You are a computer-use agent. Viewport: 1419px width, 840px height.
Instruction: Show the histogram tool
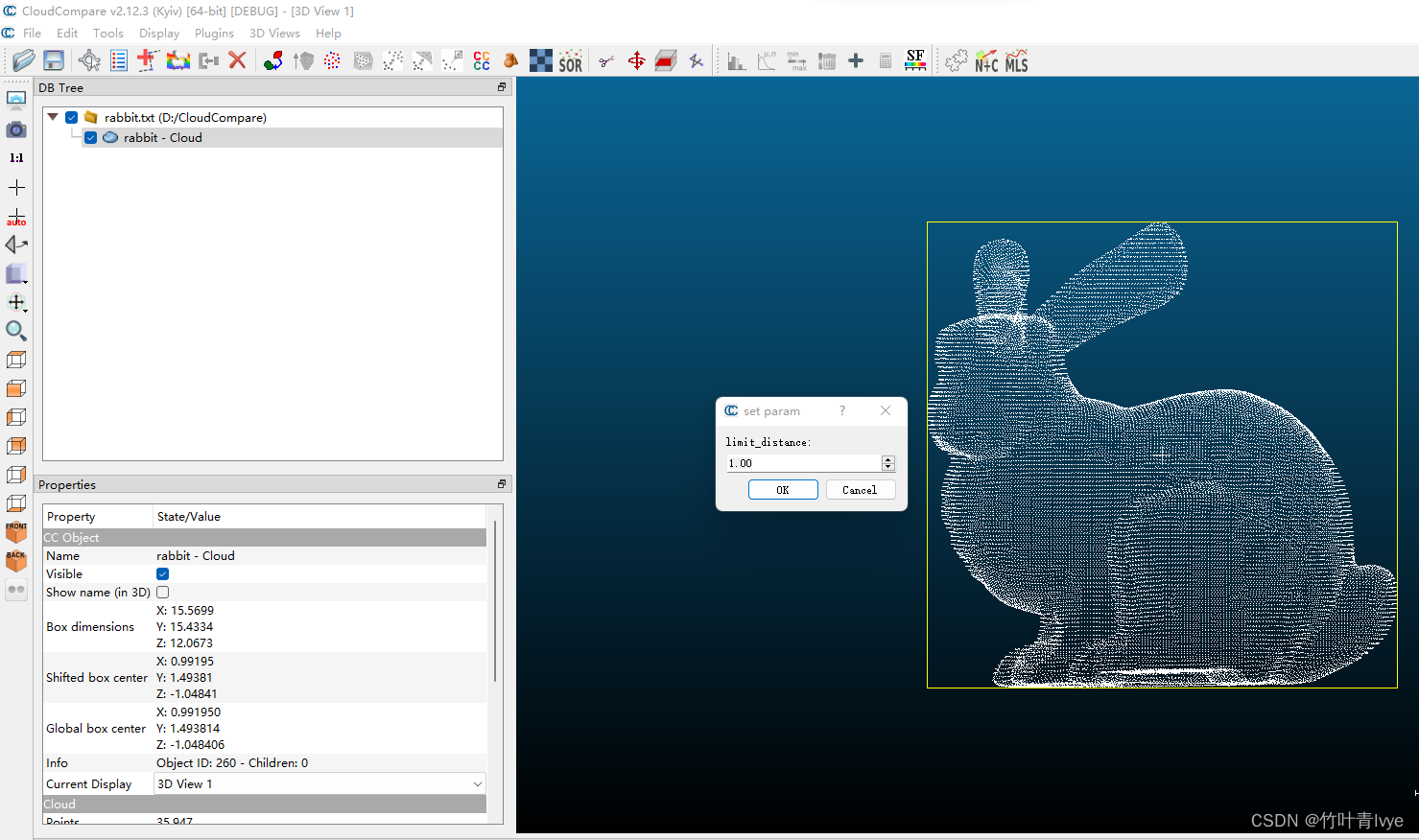[737, 61]
